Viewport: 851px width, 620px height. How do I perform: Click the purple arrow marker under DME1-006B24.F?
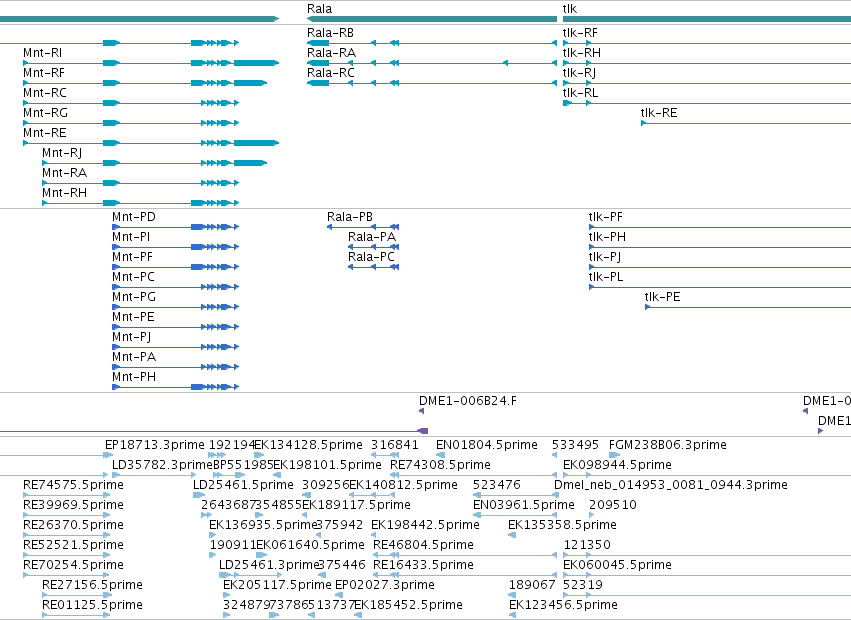[x=422, y=411]
